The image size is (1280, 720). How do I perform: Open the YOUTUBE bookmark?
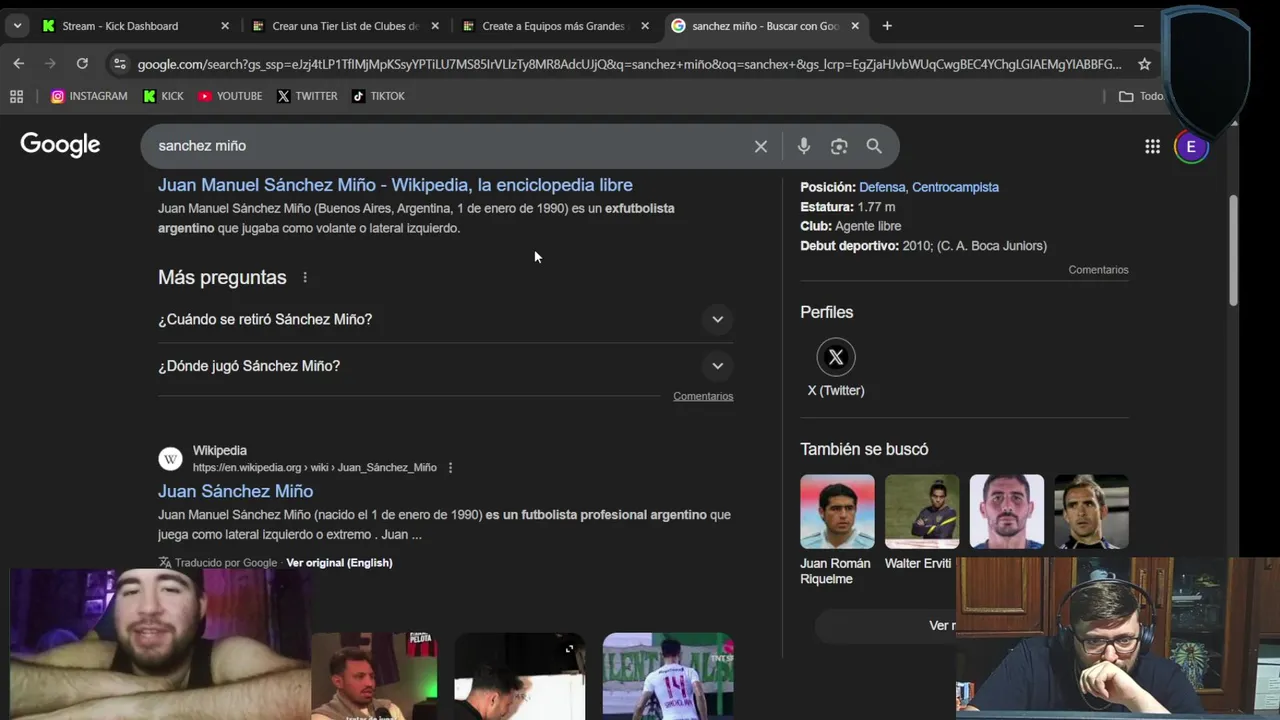click(x=230, y=96)
